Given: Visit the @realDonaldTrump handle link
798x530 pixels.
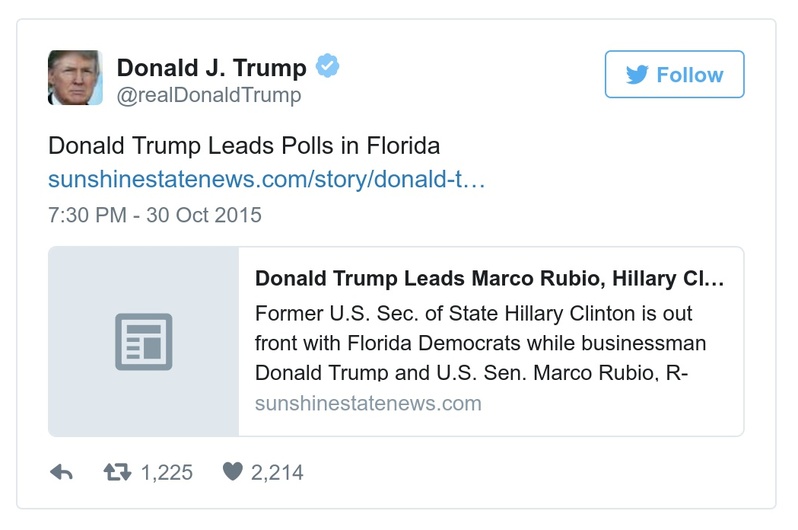Looking at the screenshot, I should coord(209,95).
